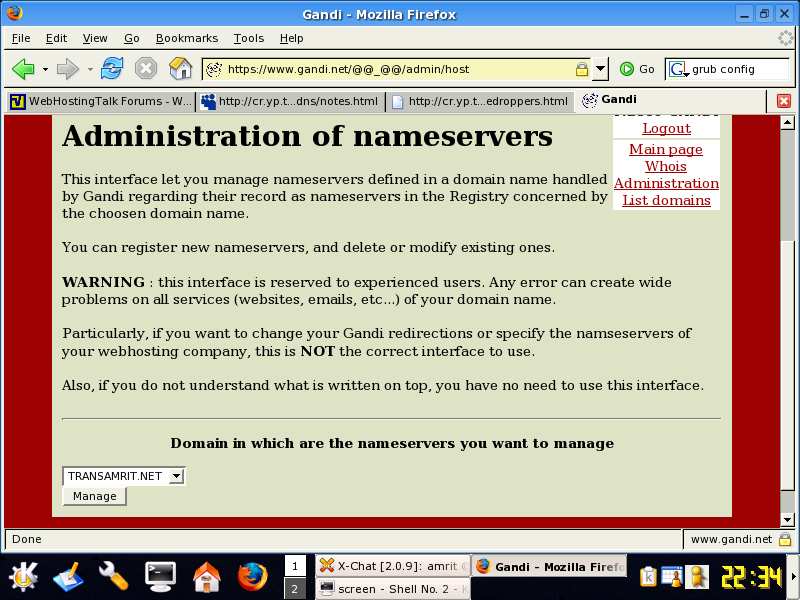The image size is (800, 600).
Task: Switch to the WebHostingTalk Forums tab
Action: [101, 102]
